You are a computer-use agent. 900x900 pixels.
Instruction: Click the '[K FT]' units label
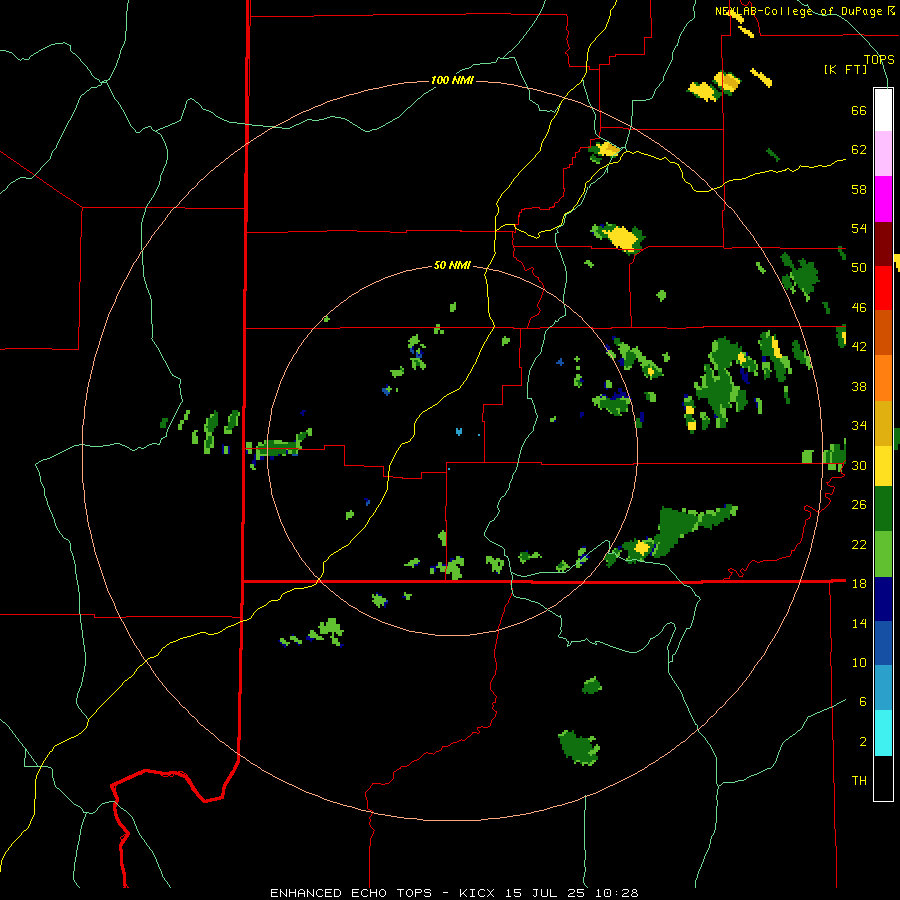[846, 70]
